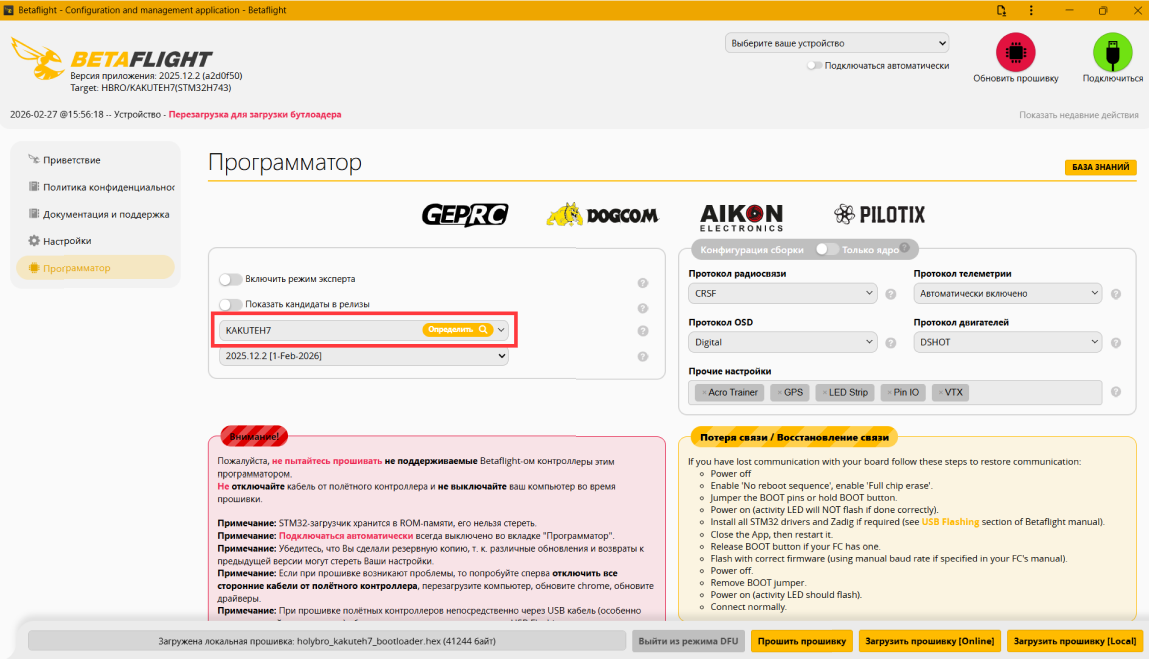Screen dimensions: 1149x659
Task: Go to Приветствие sidebar item
Action: coord(71,160)
